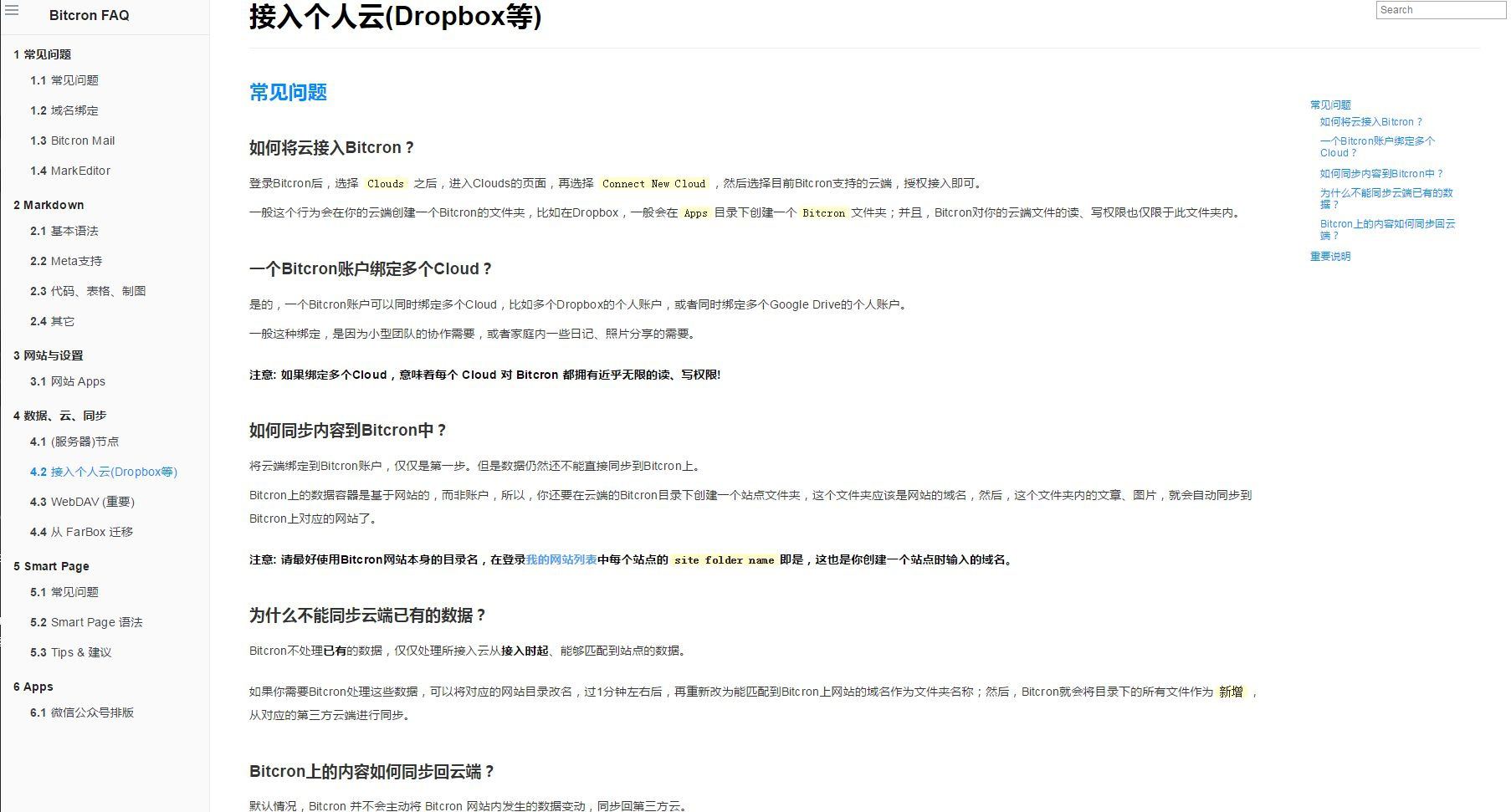Click heading Bitcron上的内容如何同步回云端？
This screenshot has width=1511, height=812.
[372, 772]
